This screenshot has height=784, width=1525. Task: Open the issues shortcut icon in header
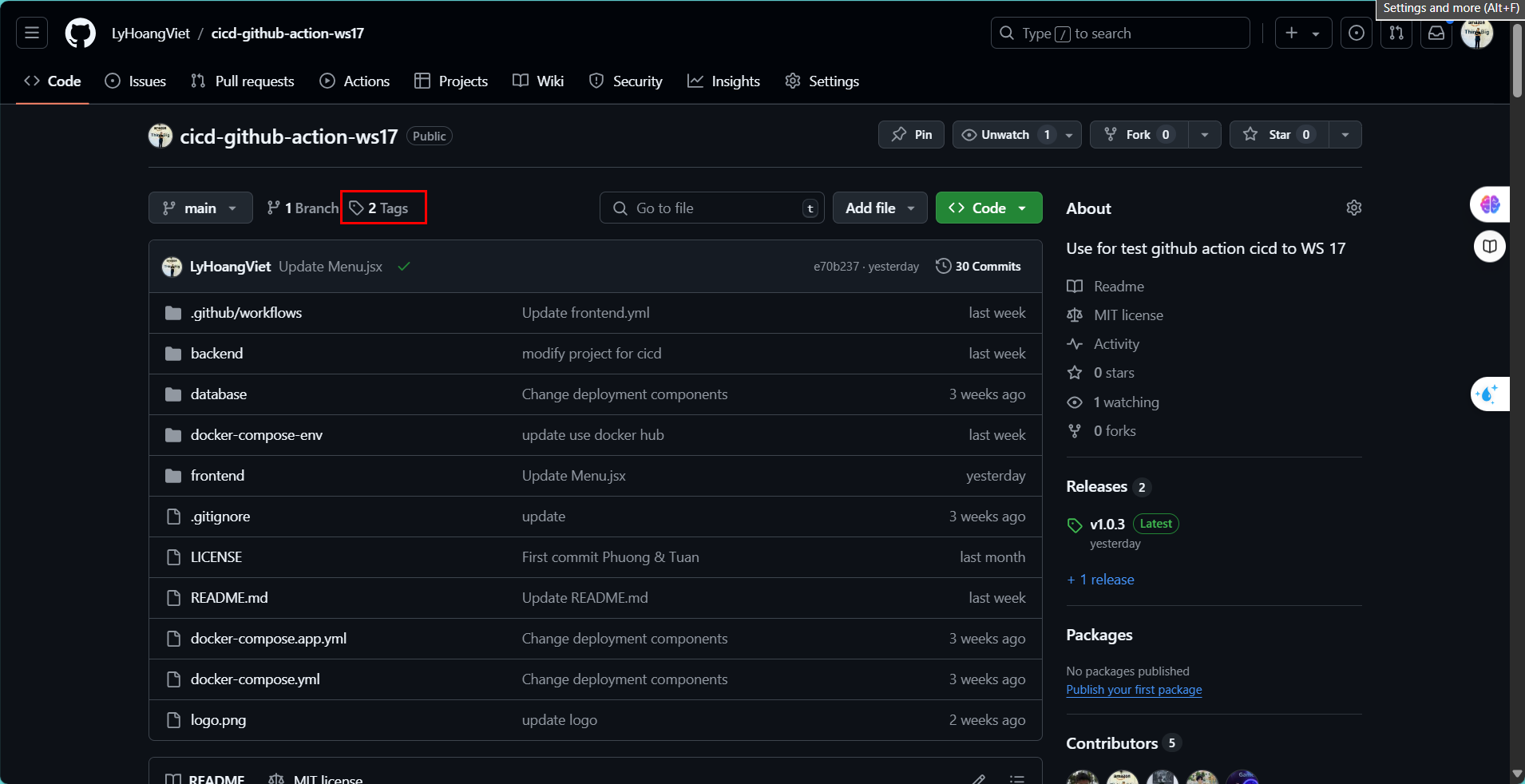(1356, 33)
